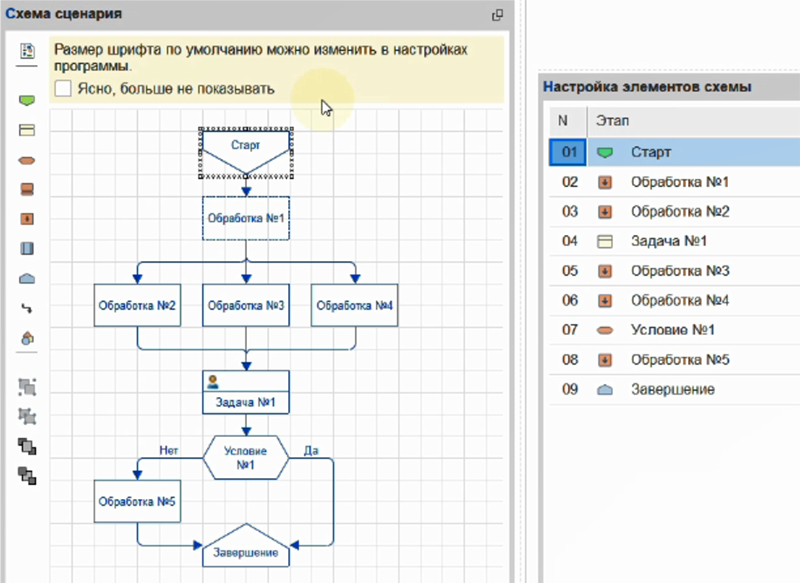This screenshot has height=583, width=800.
Task: Select the Старт block in the diagram
Action: (246, 153)
